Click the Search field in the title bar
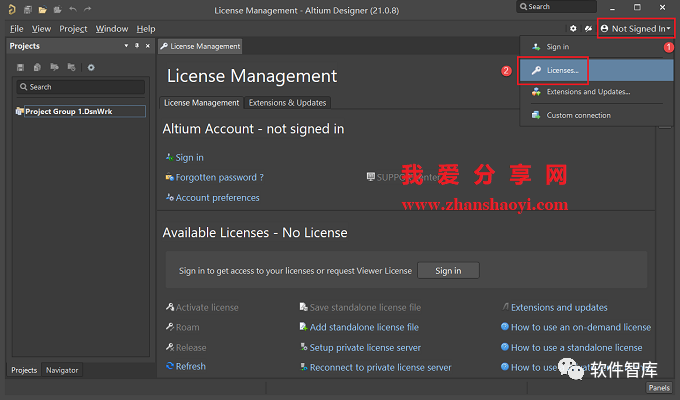Viewport: 680px width, 400px height. [x=556, y=7]
